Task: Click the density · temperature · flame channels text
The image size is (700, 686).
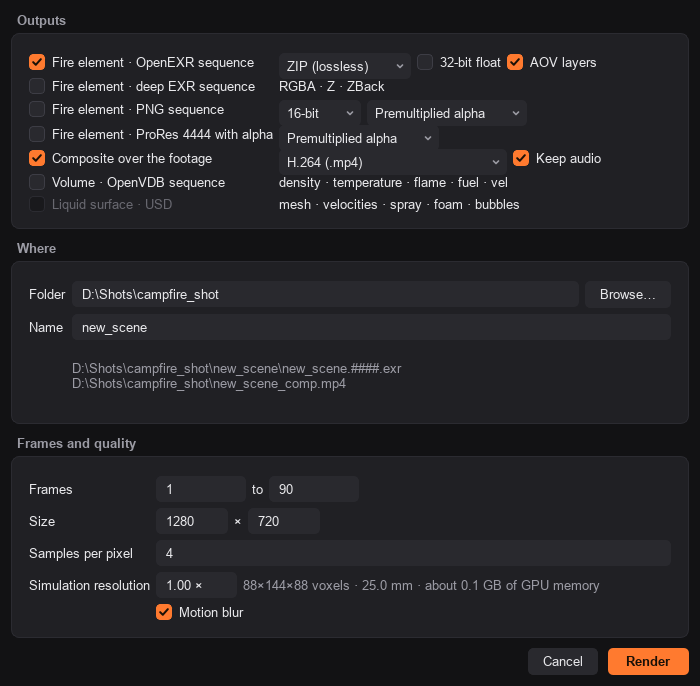Action: [x=393, y=183]
